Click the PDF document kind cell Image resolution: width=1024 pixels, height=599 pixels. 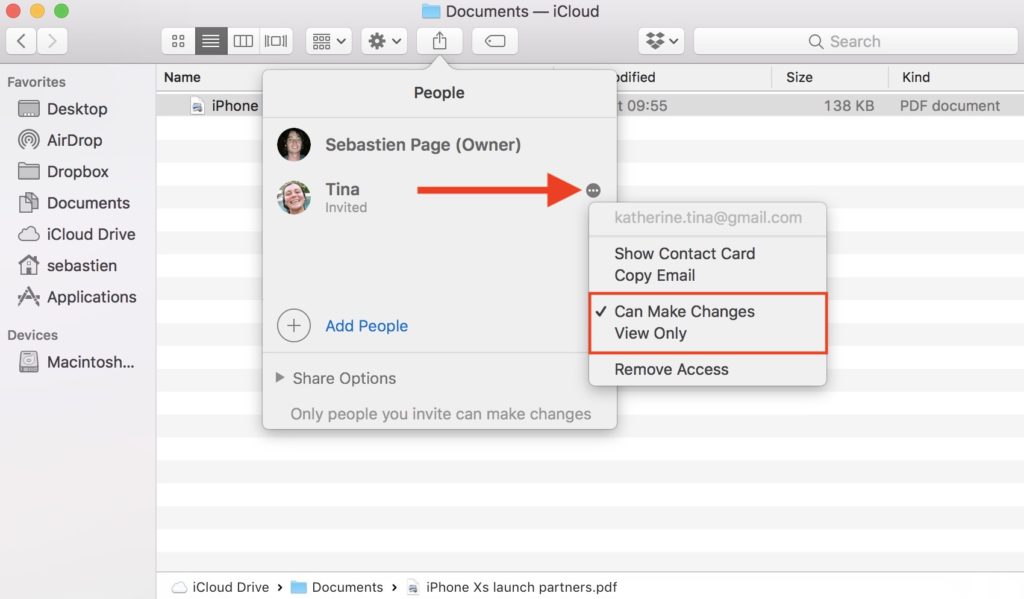pyautogui.click(x=950, y=106)
